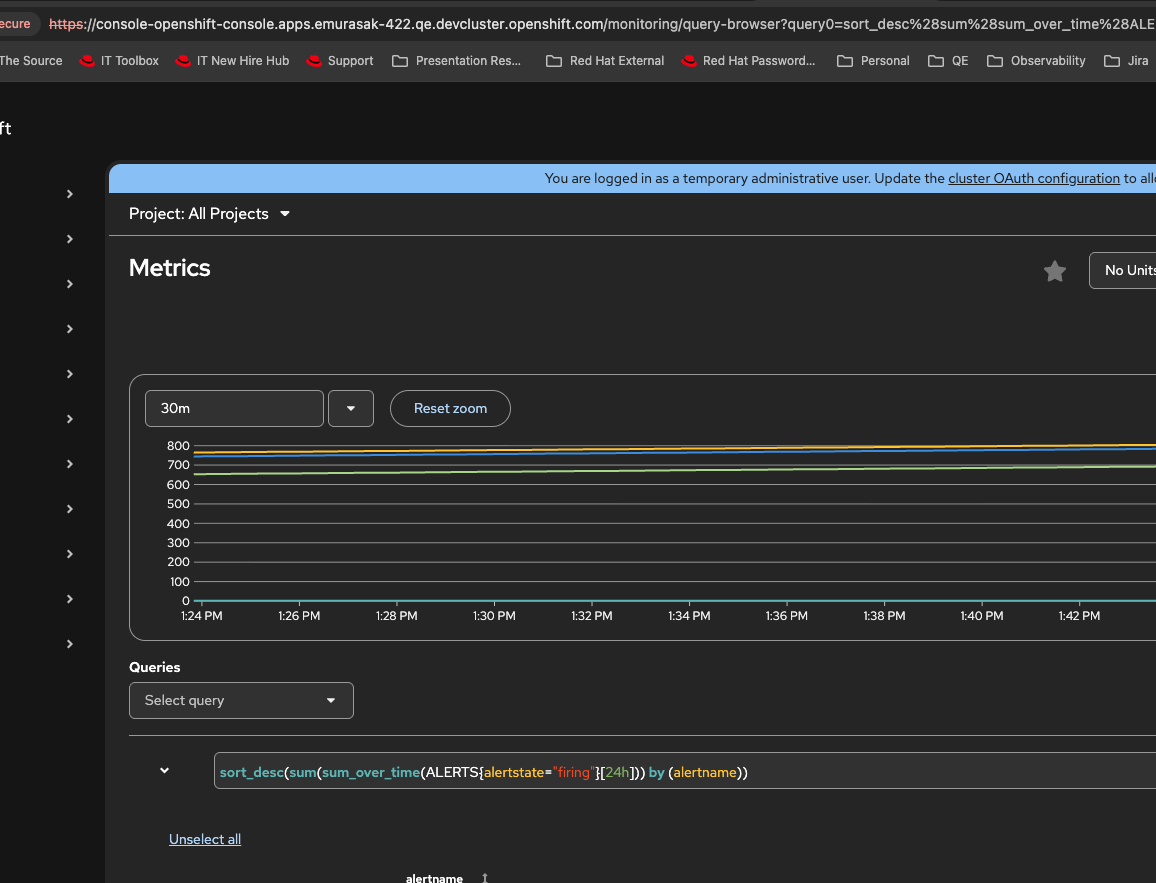The width and height of the screenshot is (1156, 883).
Task: Open the Observability bookmarks folder
Action: [1036, 61]
